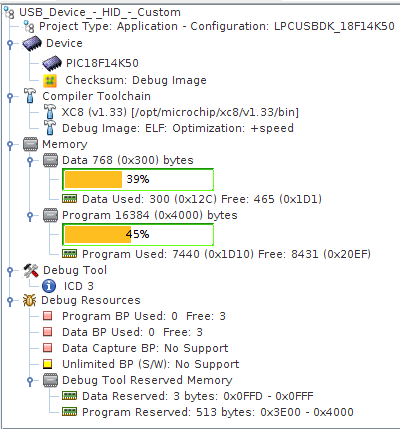The image size is (400, 429).
Task: Click the memory icon beside Program Used
Action: 70,254
